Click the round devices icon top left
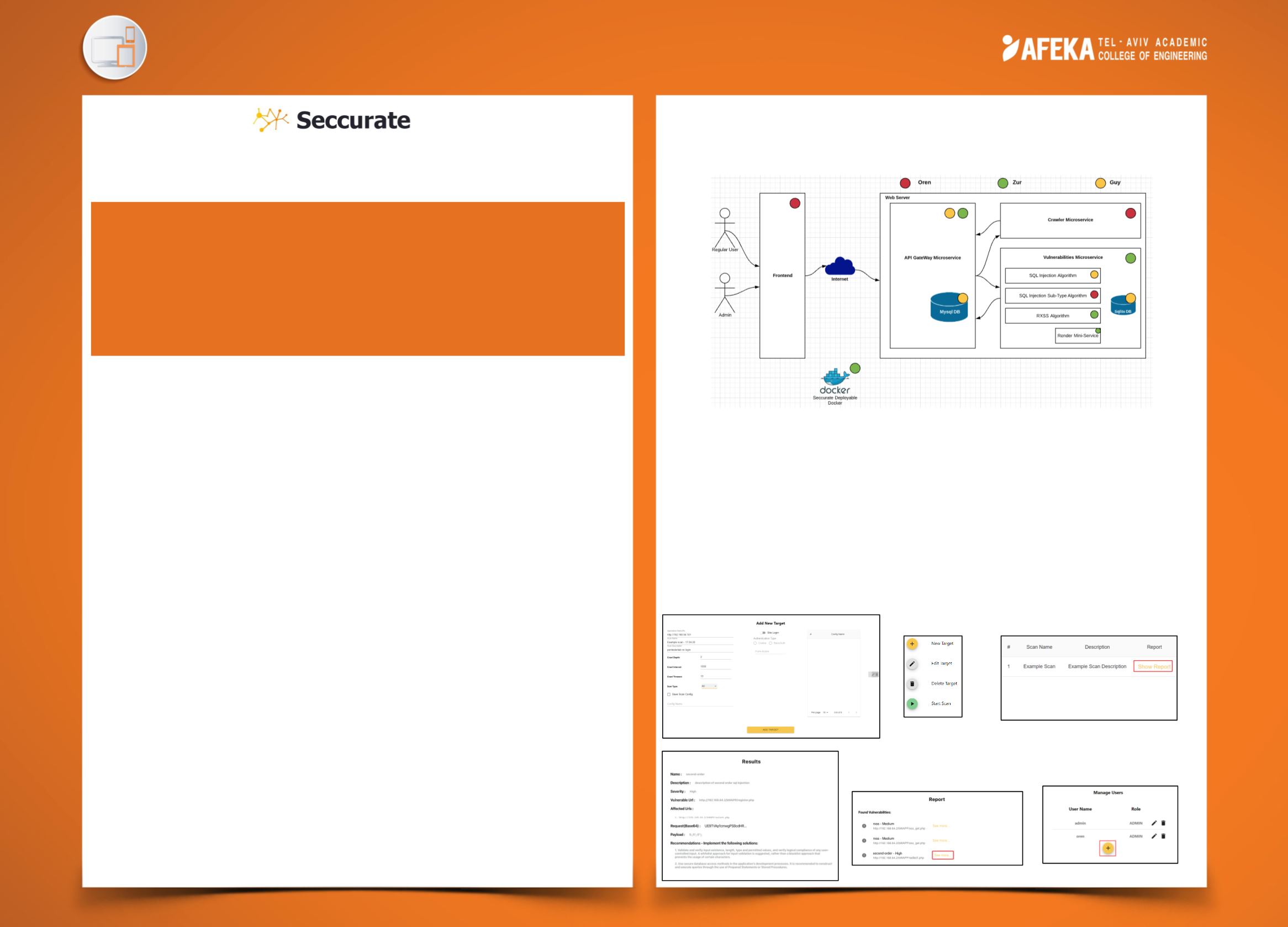The height and width of the screenshot is (927, 1288). (115, 47)
